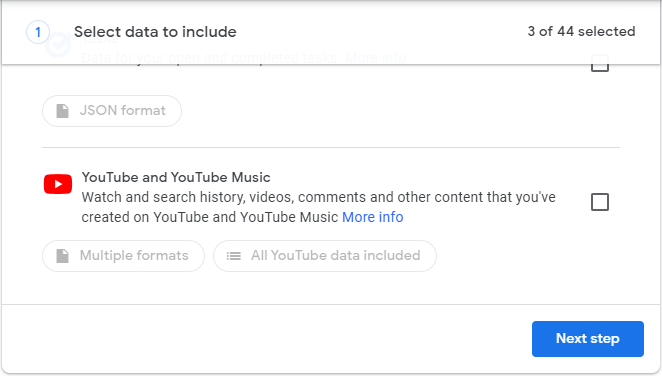Viewport: 662px width, 376px height.
Task: Click the list icon in All YouTube data chip
Action: click(x=233, y=256)
